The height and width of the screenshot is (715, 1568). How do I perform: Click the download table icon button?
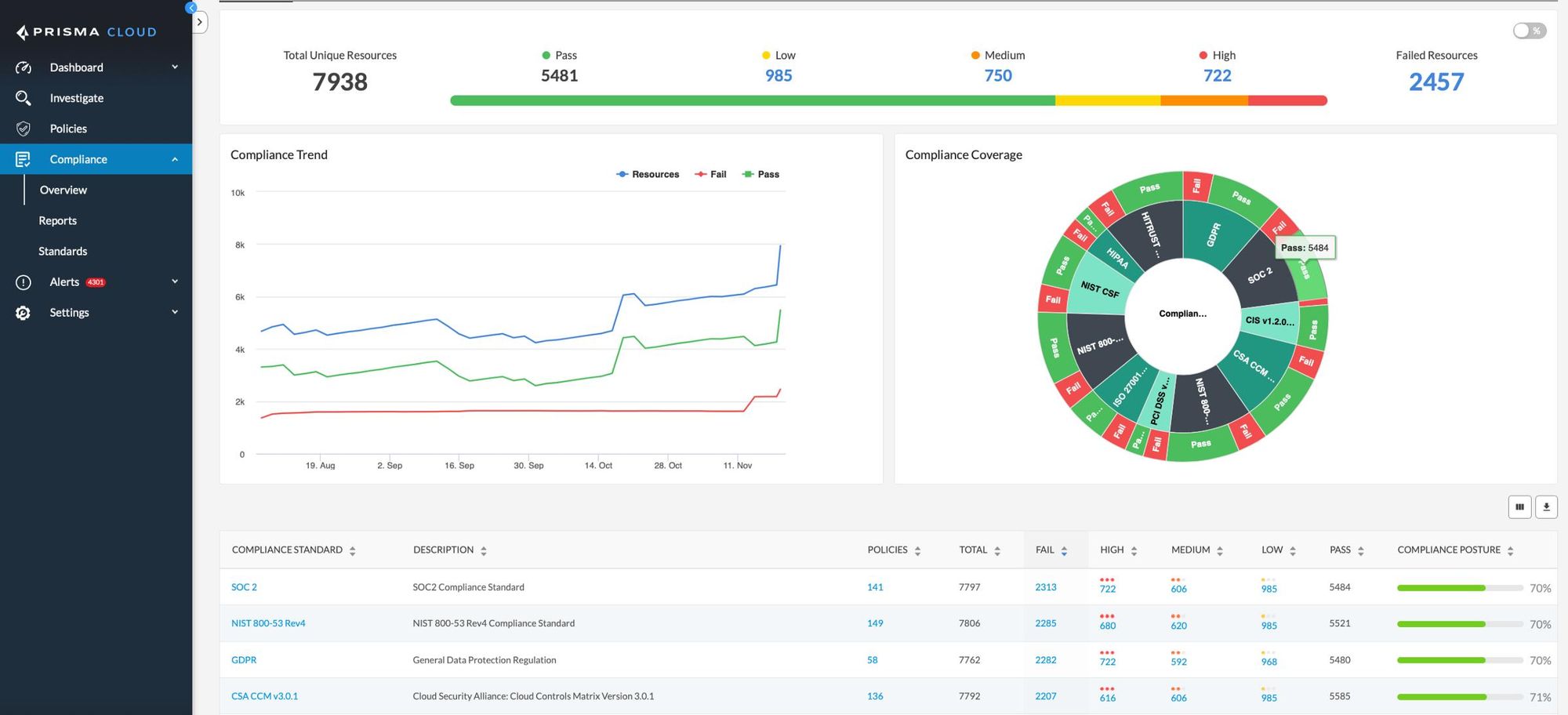pos(1546,506)
